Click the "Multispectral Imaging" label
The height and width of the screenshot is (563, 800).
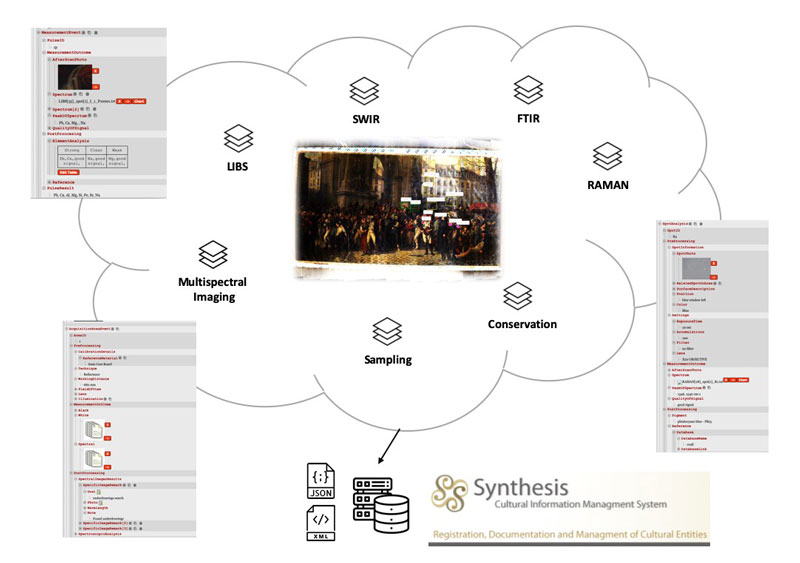click(213, 289)
